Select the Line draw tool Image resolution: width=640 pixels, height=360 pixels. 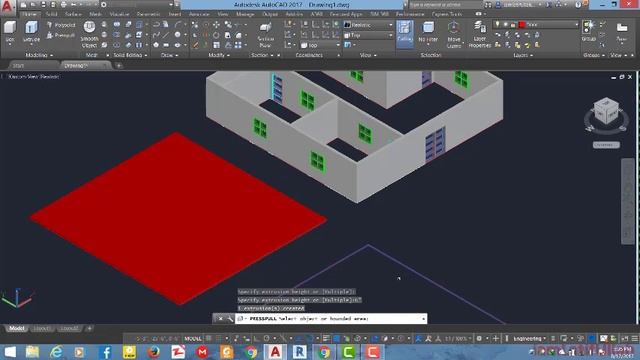pos(166,35)
